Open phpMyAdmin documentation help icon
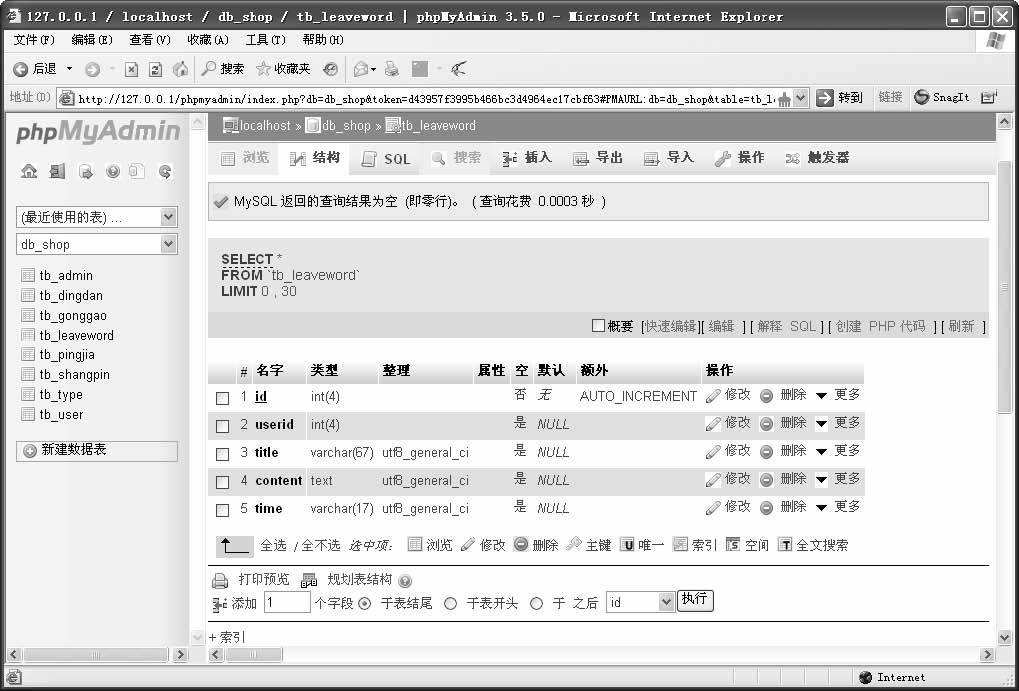This screenshot has height=691, width=1019. click(112, 172)
